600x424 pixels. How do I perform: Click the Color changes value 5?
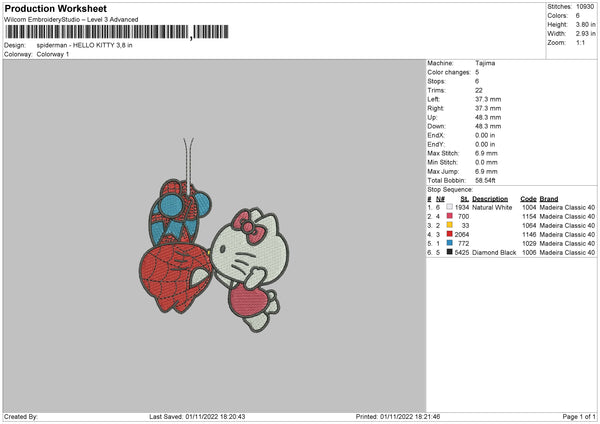pos(477,72)
